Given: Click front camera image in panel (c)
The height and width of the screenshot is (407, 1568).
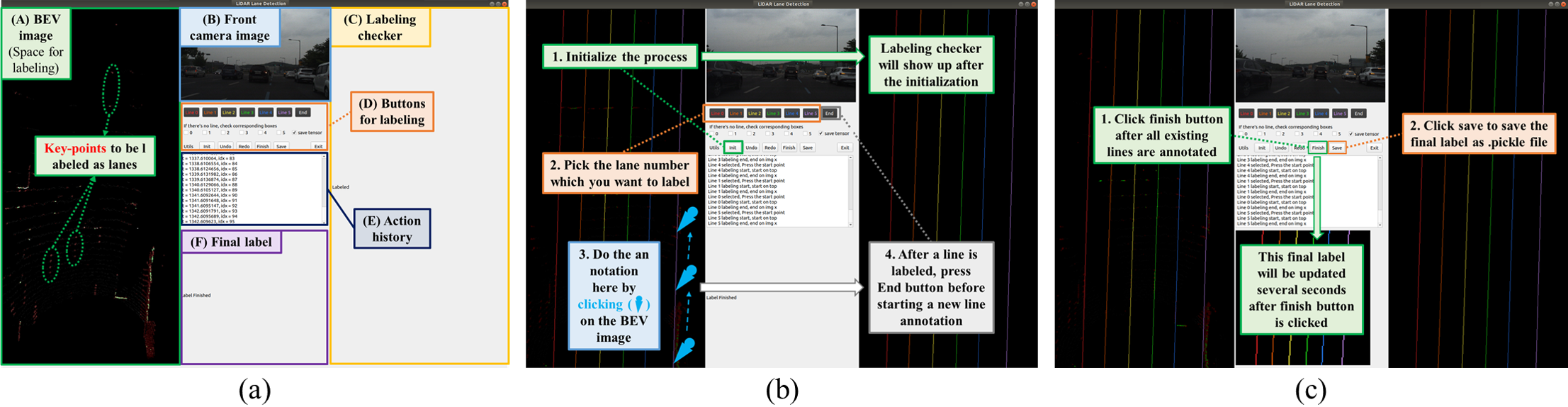Looking at the screenshot, I should [1311, 55].
